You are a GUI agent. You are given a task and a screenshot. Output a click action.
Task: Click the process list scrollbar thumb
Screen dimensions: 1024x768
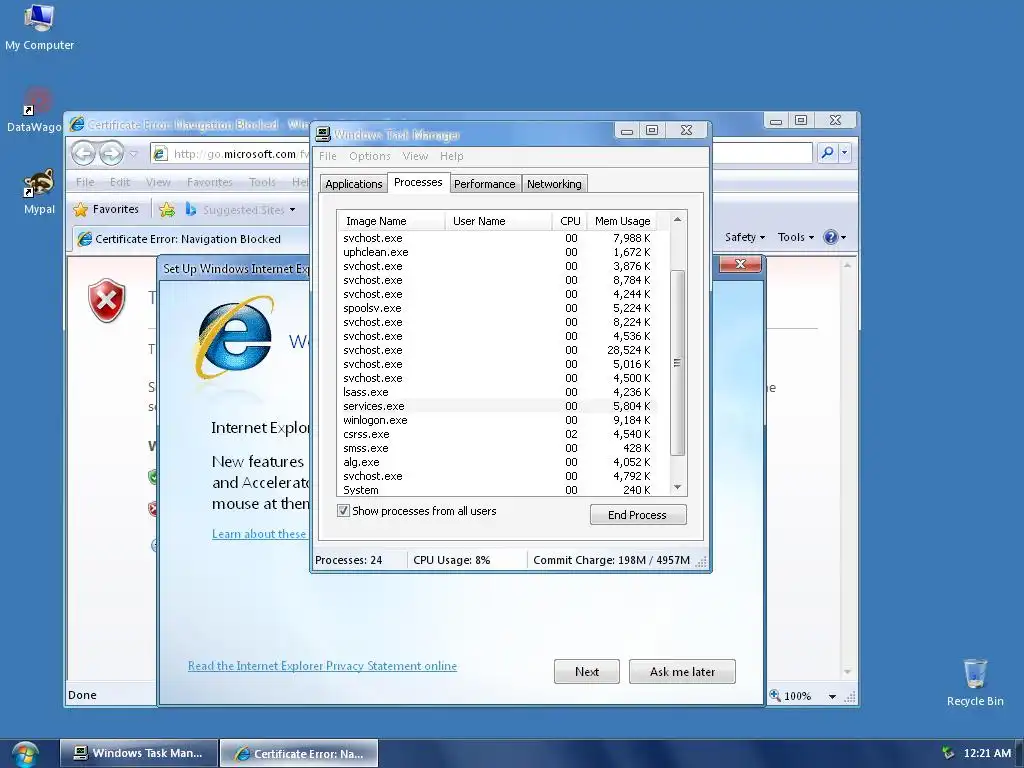click(x=677, y=362)
